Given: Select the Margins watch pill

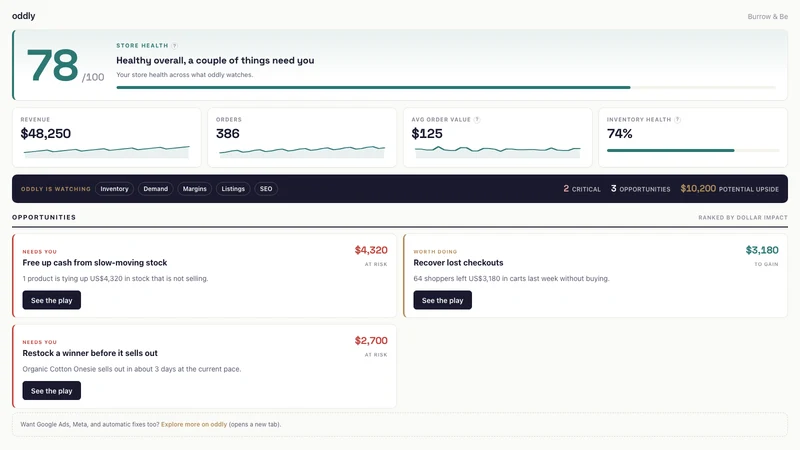Looking at the screenshot, I should [x=194, y=189].
